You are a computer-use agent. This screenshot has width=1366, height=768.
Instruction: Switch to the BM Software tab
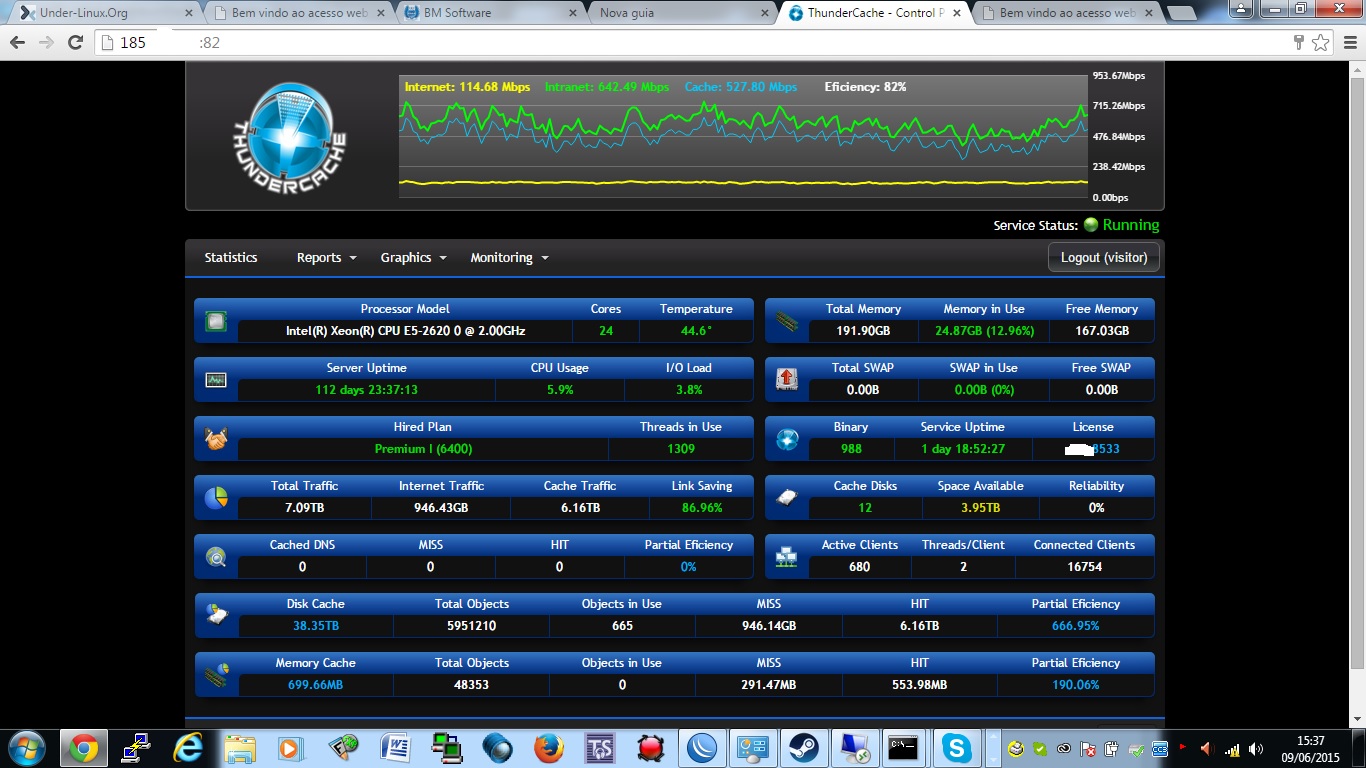click(x=490, y=13)
